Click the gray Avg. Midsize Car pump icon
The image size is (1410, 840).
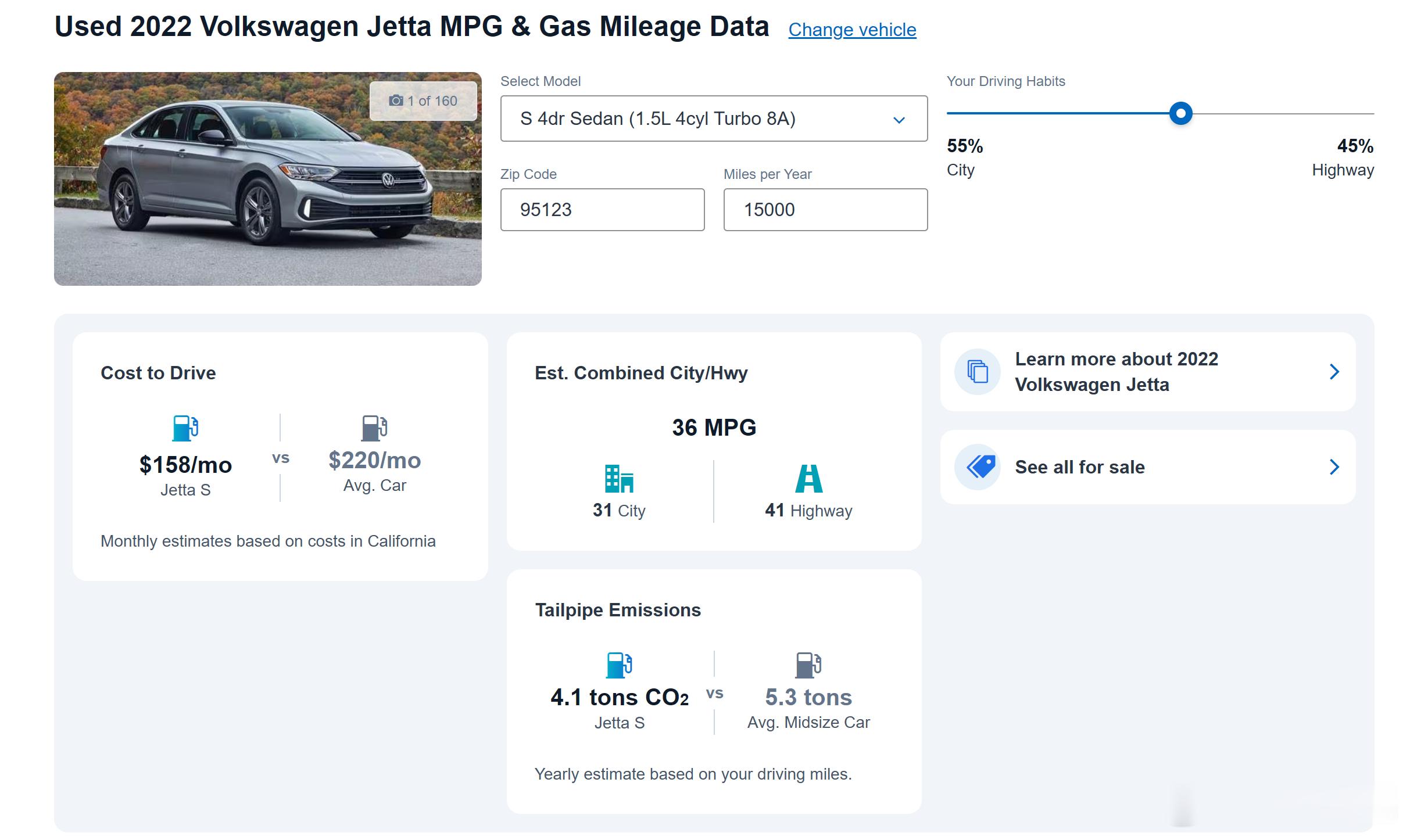coord(808,665)
